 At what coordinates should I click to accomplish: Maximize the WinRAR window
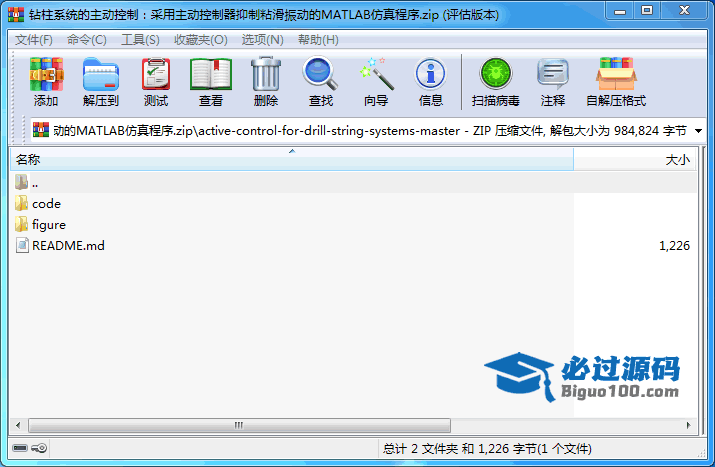tap(647, 11)
